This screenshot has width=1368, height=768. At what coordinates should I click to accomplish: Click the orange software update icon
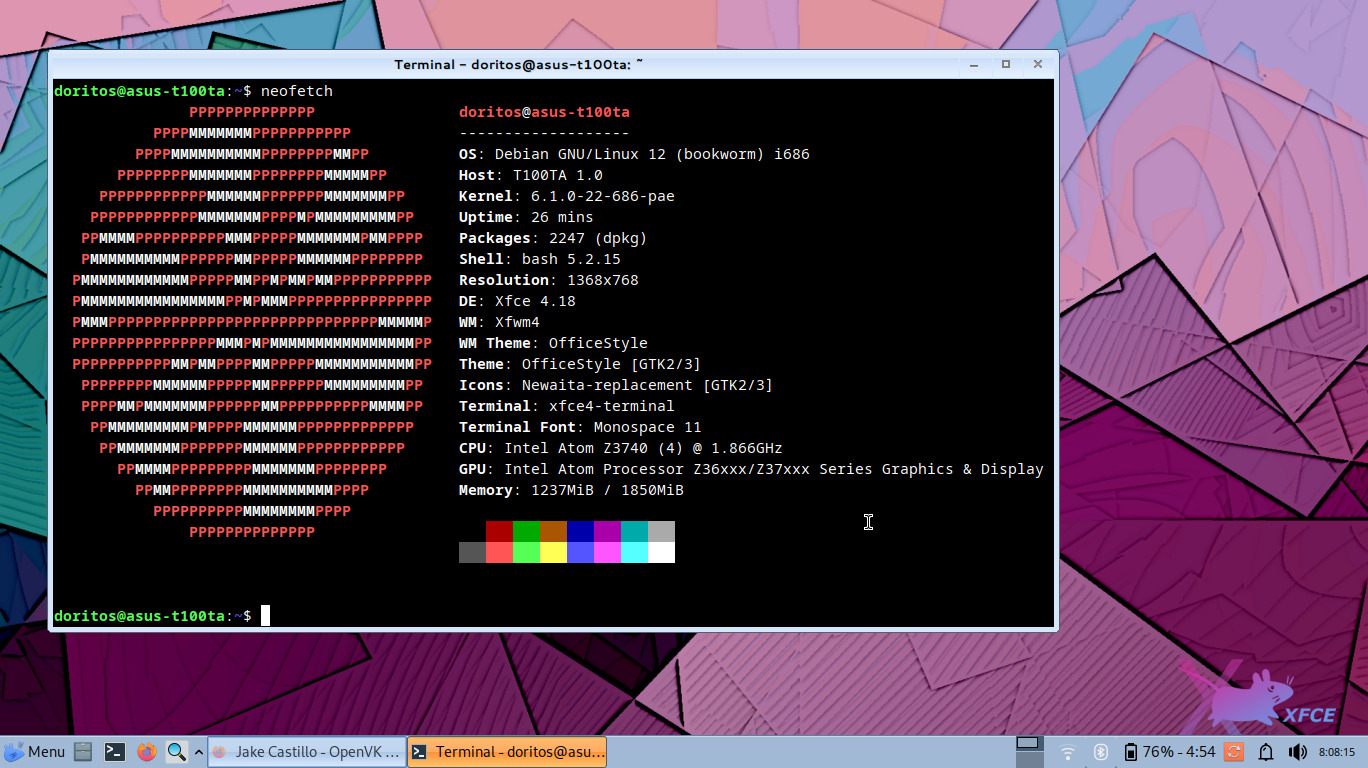point(1233,752)
